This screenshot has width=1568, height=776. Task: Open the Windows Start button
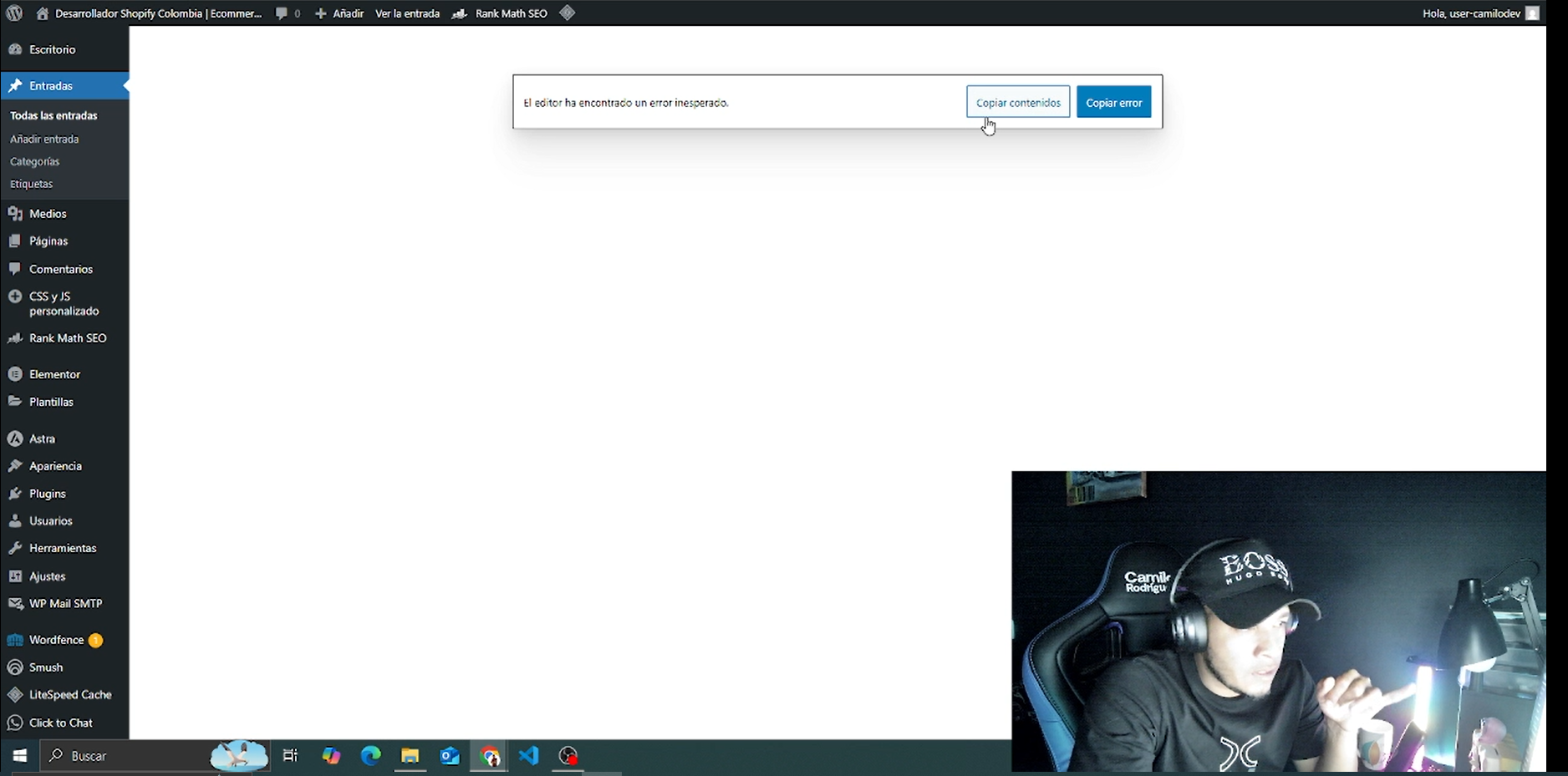(20, 756)
